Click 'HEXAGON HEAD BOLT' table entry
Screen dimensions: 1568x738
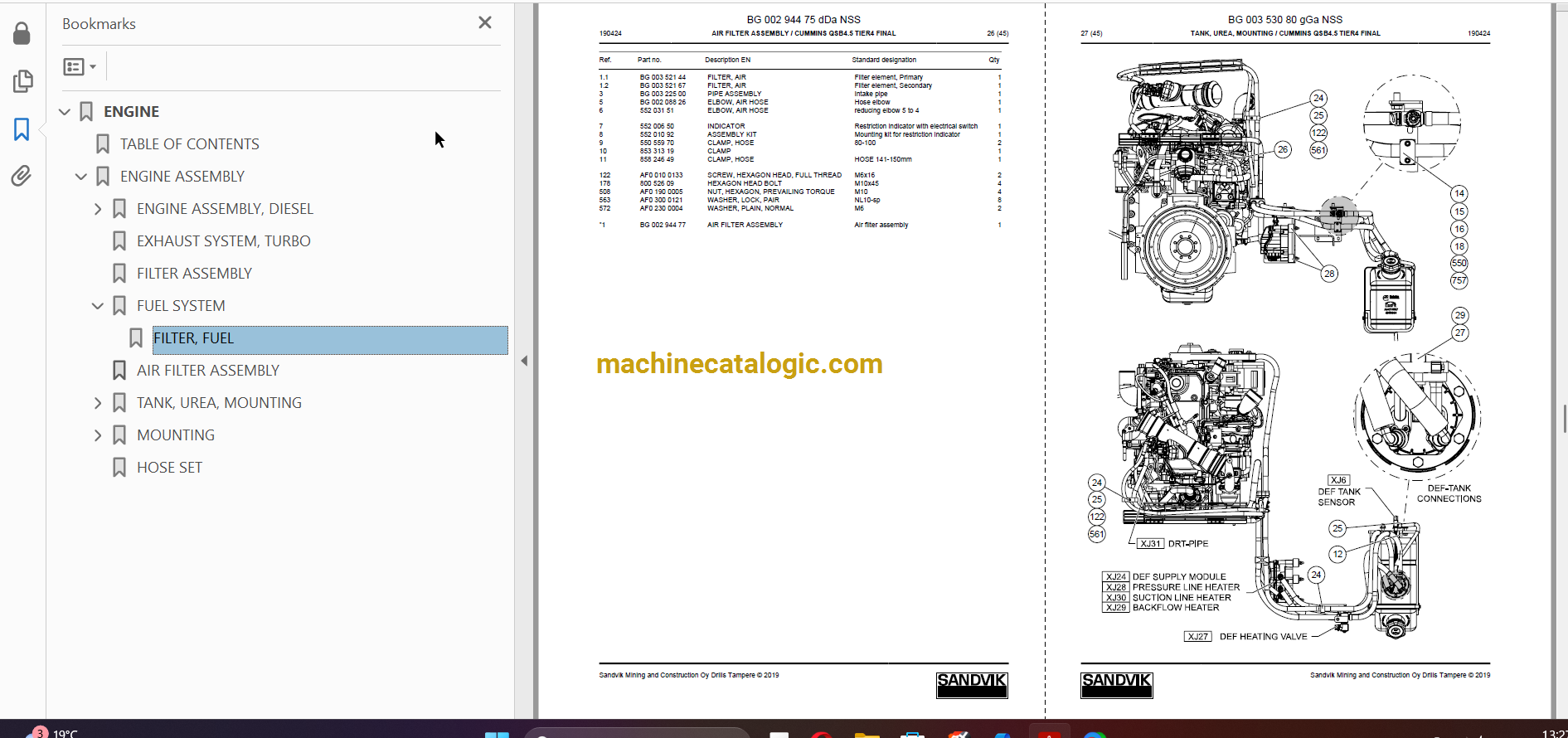point(744,183)
